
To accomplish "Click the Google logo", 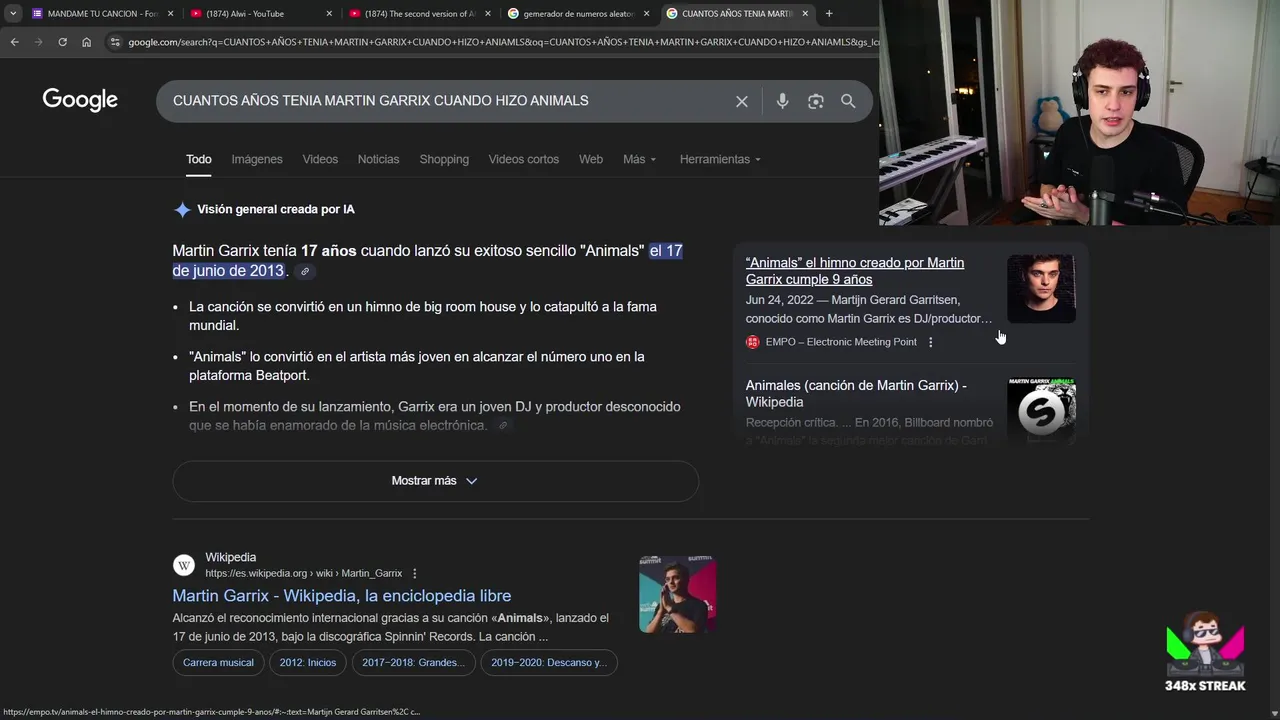I will click(80, 100).
